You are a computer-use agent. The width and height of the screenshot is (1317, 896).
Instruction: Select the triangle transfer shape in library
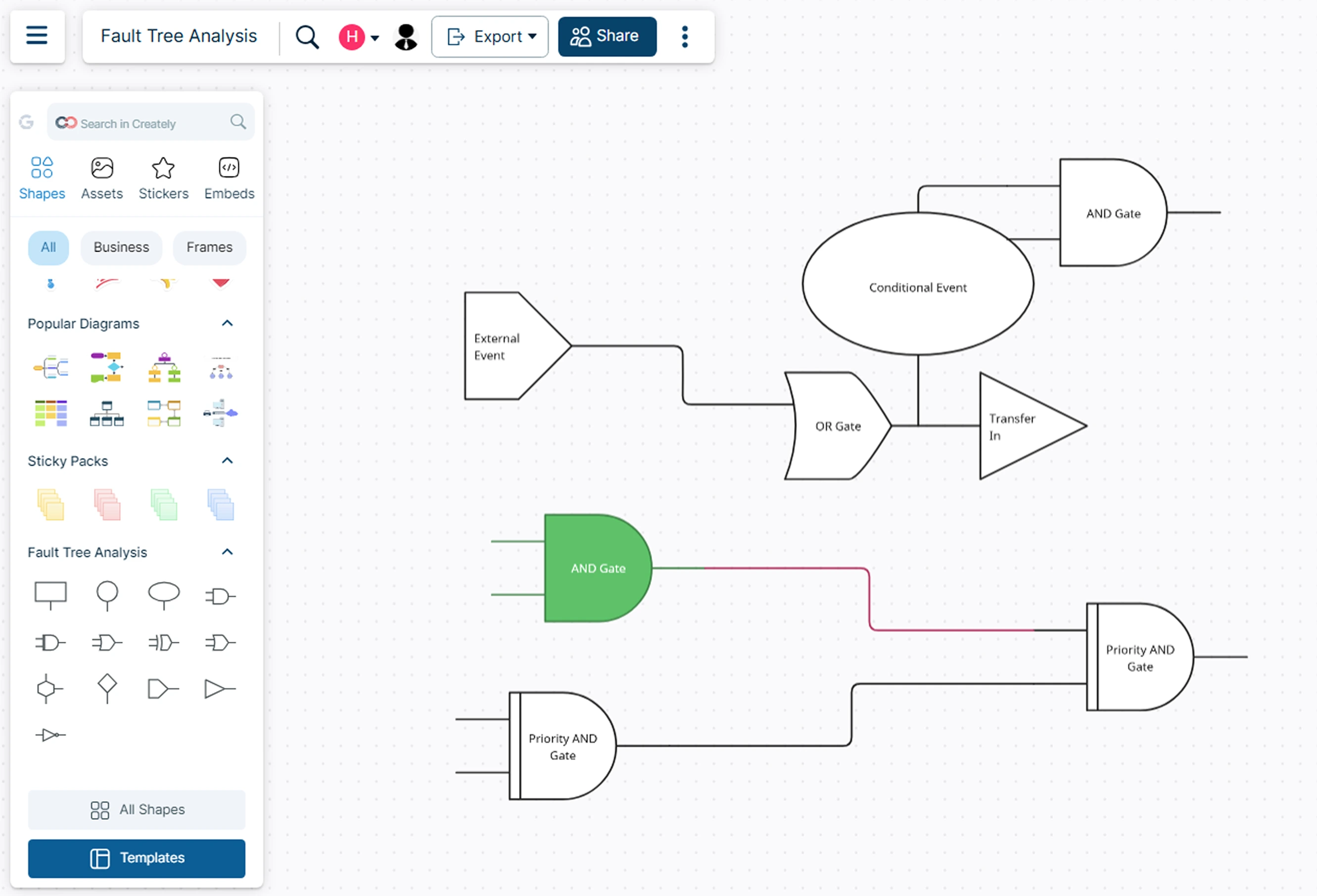221,689
